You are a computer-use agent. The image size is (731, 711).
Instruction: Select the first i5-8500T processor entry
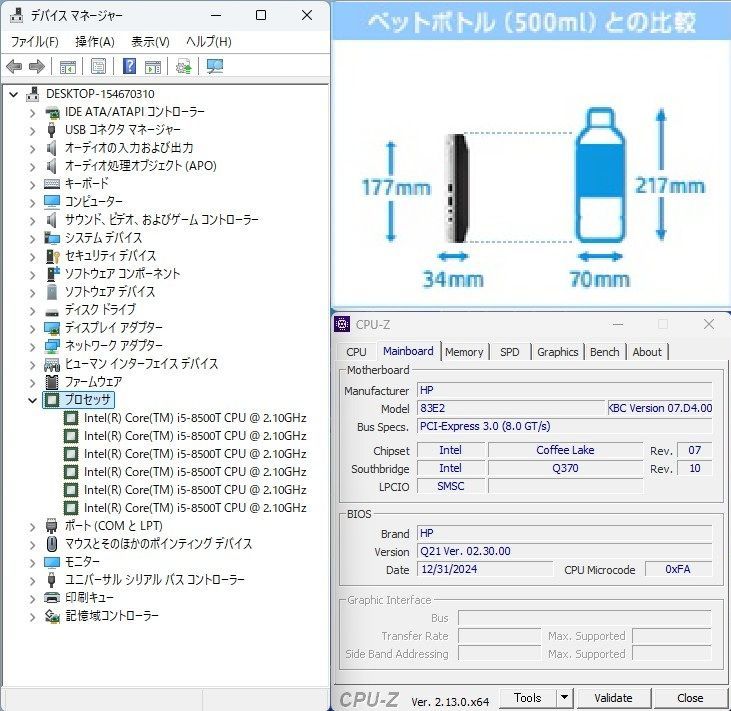click(x=195, y=418)
